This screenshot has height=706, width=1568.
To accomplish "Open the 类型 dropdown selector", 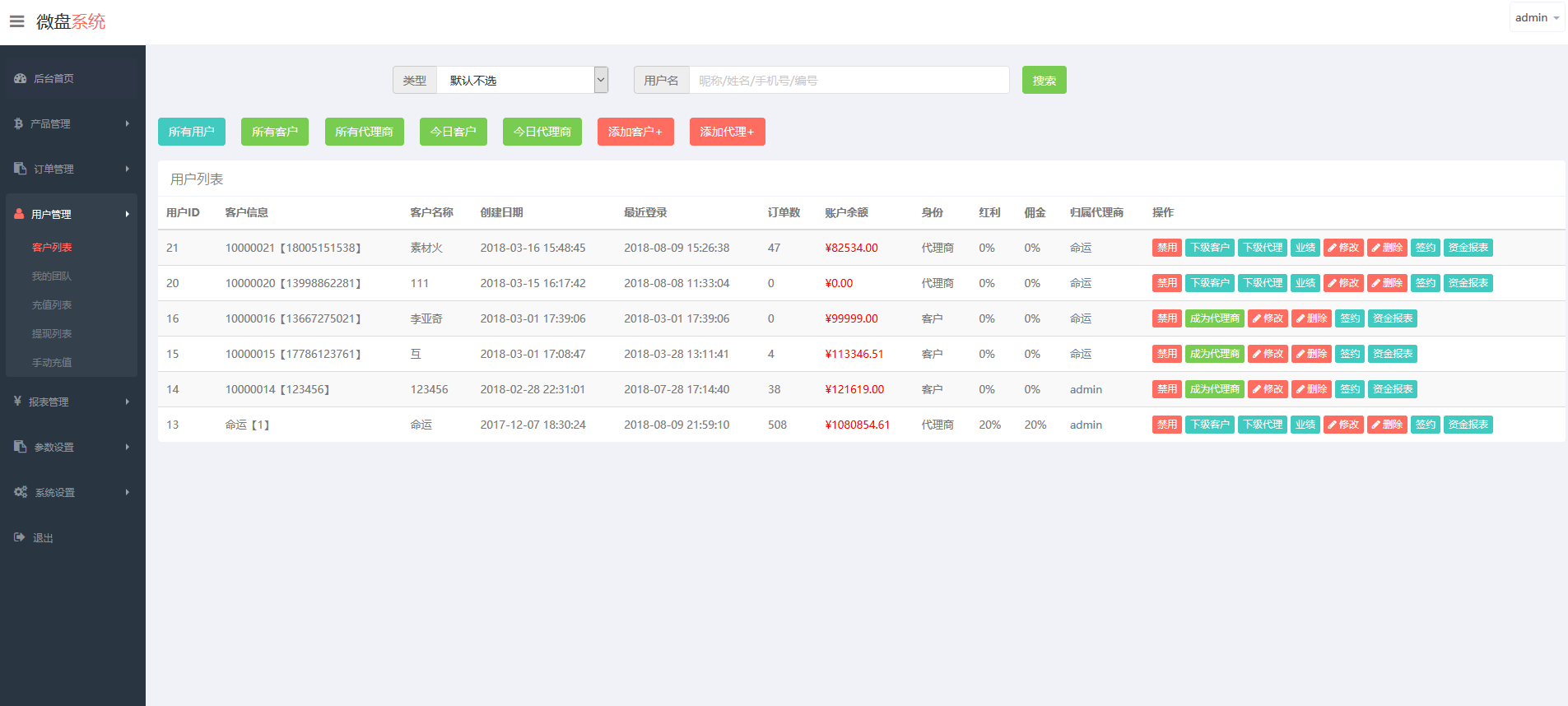I will click(x=522, y=81).
